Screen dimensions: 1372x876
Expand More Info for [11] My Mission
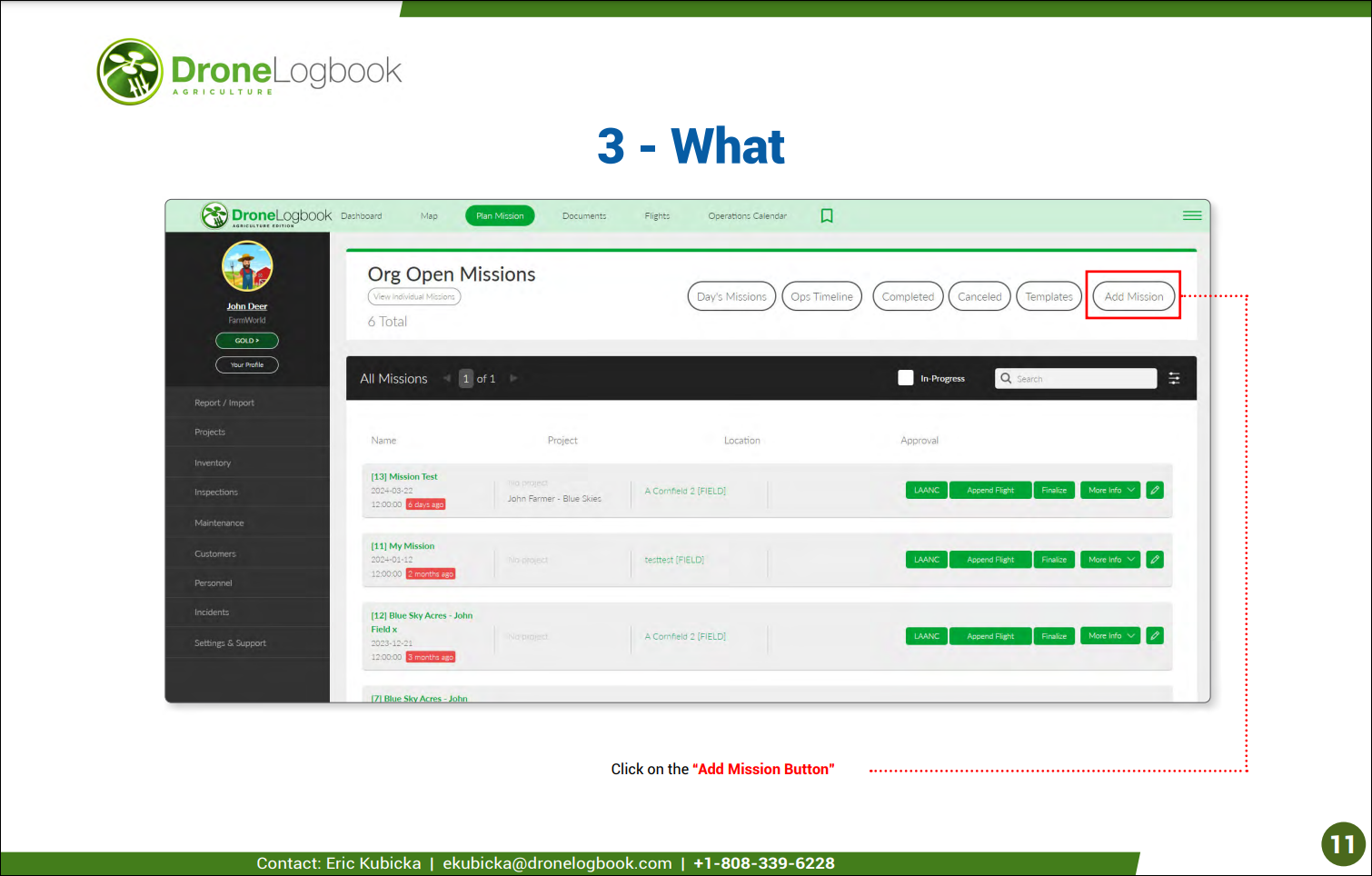coord(1110,560)
